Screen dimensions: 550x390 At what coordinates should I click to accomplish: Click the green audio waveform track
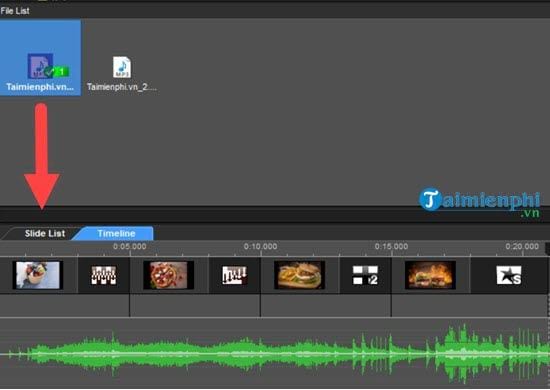point(275,354)
